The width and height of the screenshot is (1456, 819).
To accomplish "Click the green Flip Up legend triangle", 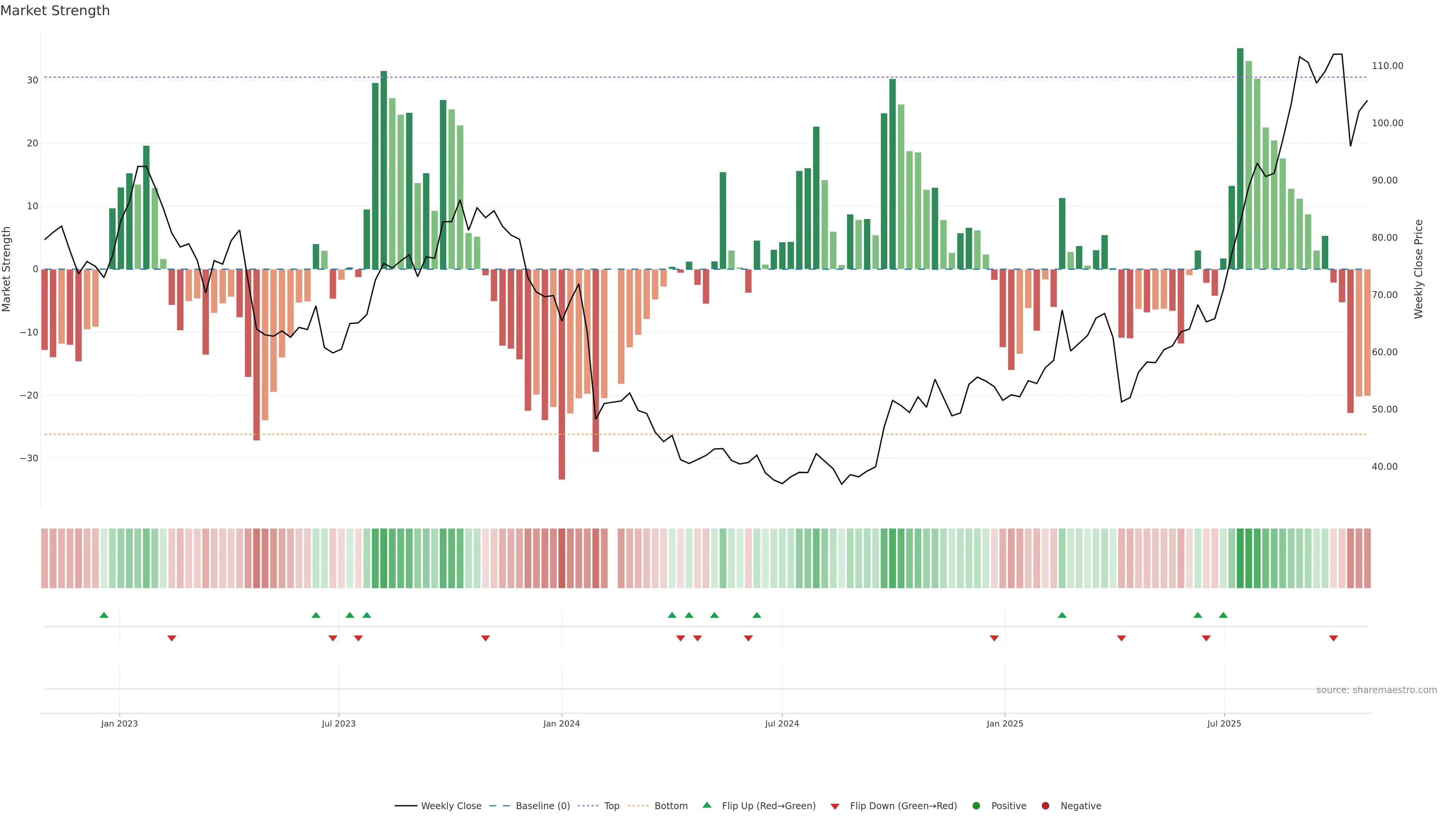I will (706, 805).
